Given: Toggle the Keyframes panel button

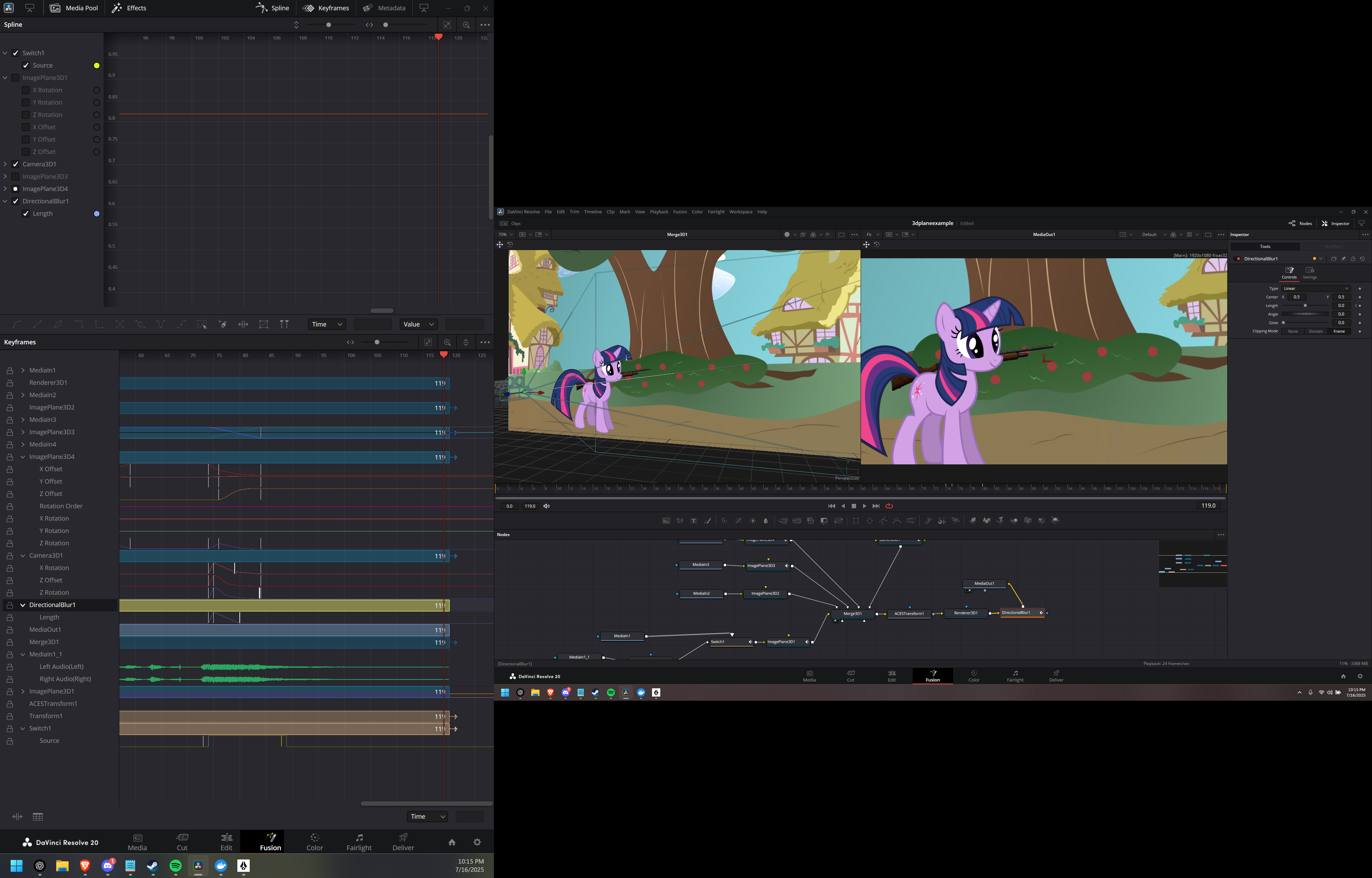Looking at the screenshot, I should 326,8.
